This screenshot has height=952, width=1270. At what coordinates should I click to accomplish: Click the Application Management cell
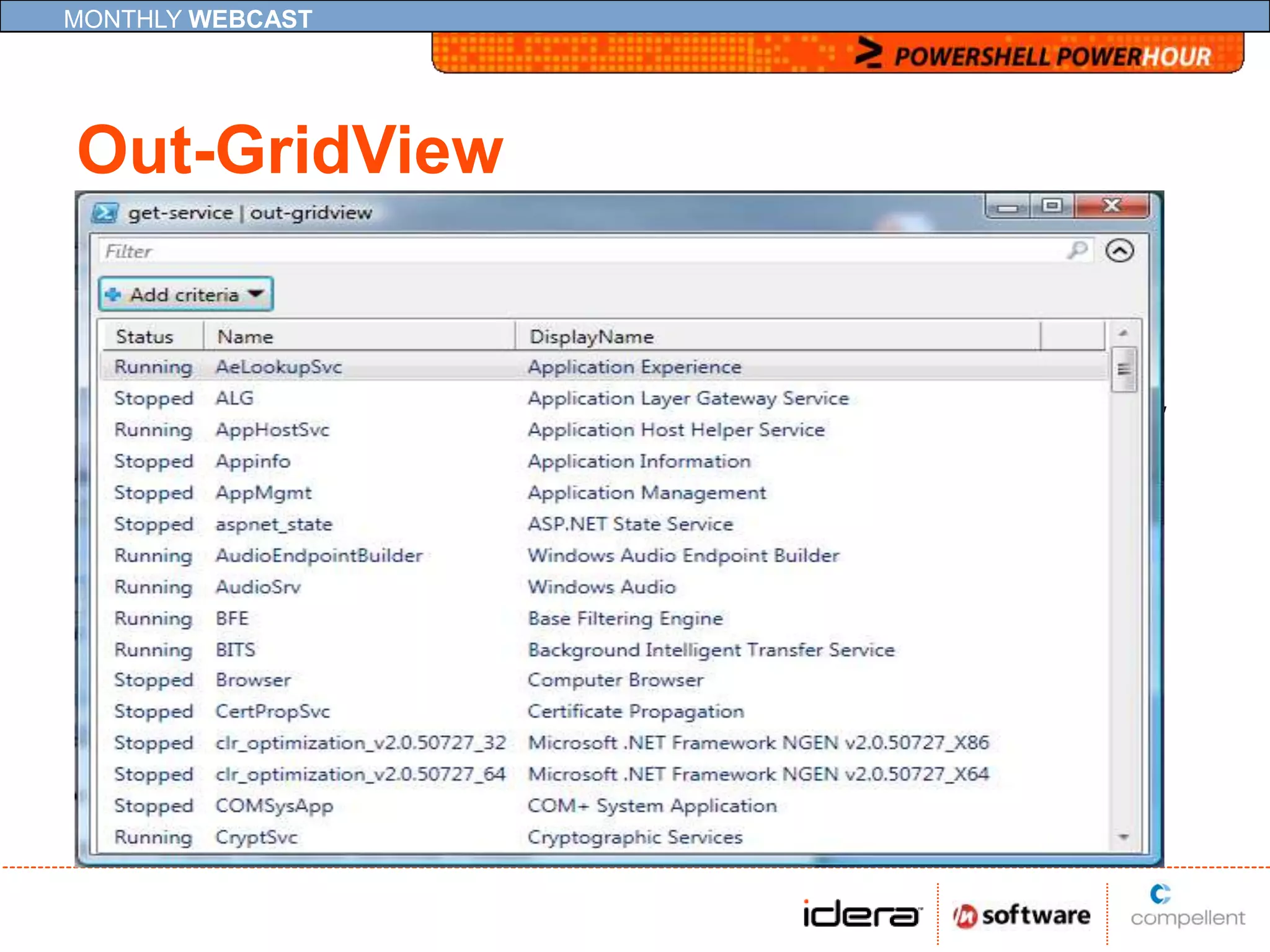click(x=647, y=493)
